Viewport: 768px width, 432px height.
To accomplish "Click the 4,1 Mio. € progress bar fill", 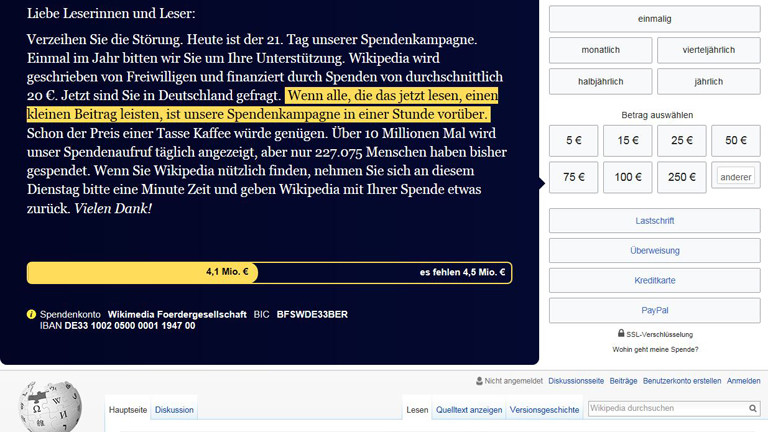I will 143,272.
